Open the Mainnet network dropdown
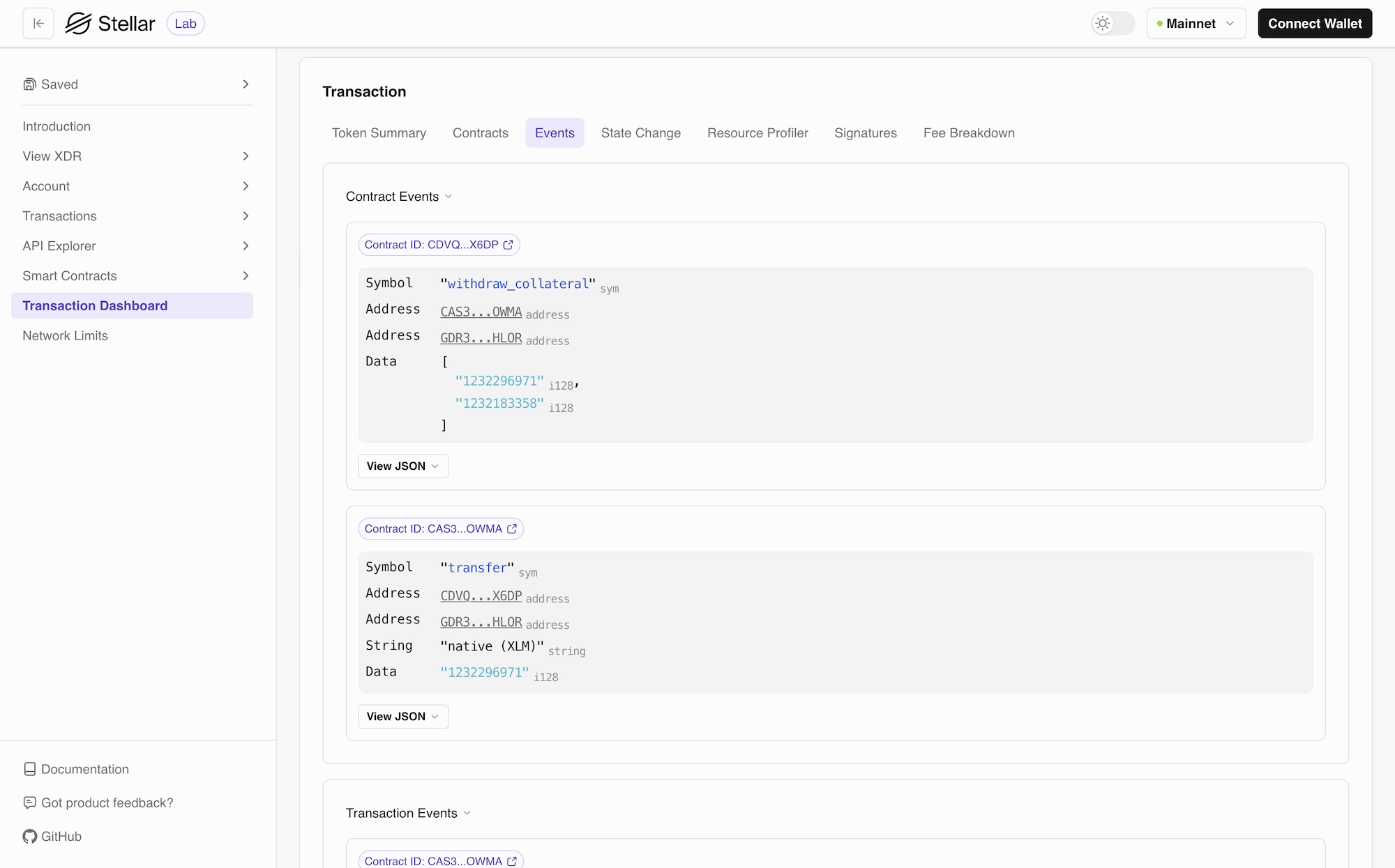This screenshot has height=868, width=1395. pos(1196,24)
